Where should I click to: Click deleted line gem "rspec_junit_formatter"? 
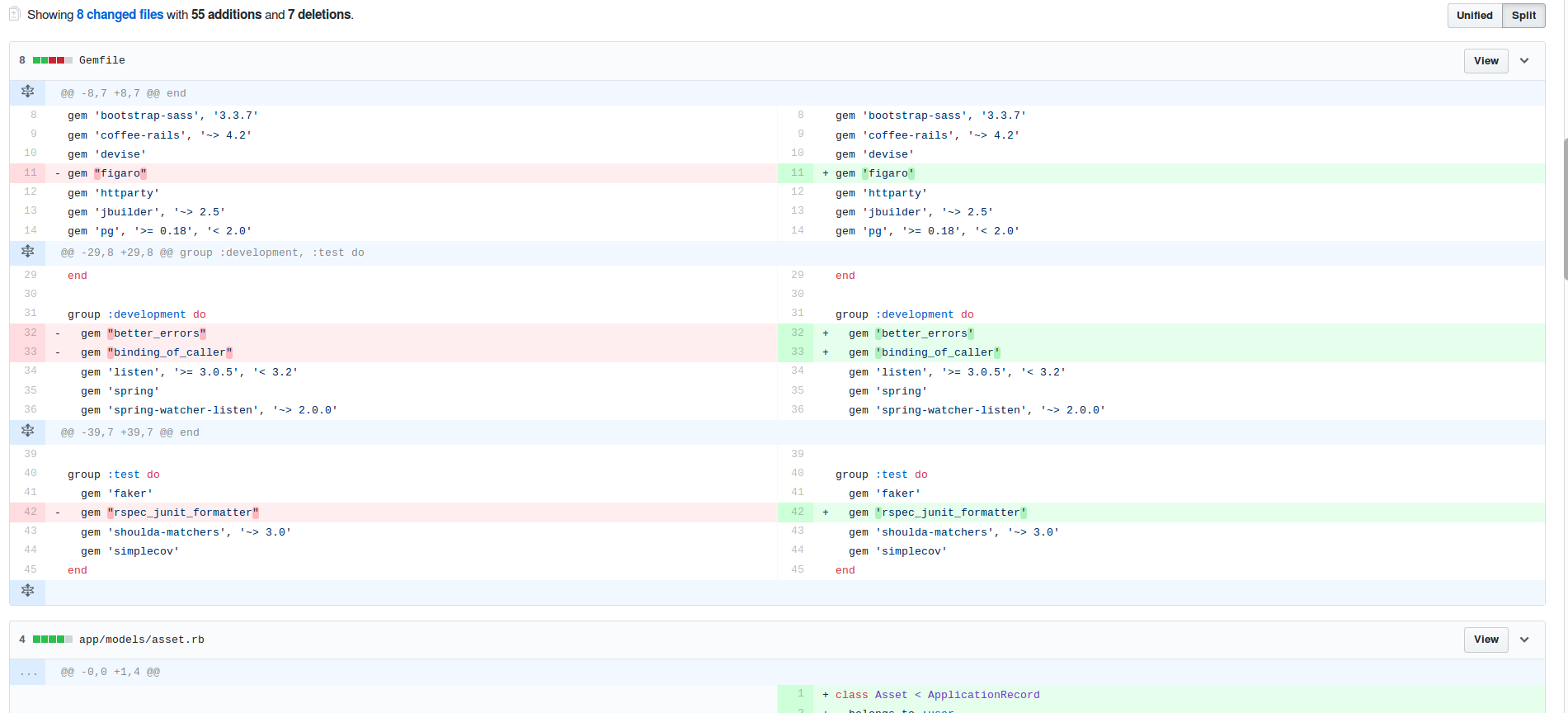pyautogui.click(x=411, y=512)
